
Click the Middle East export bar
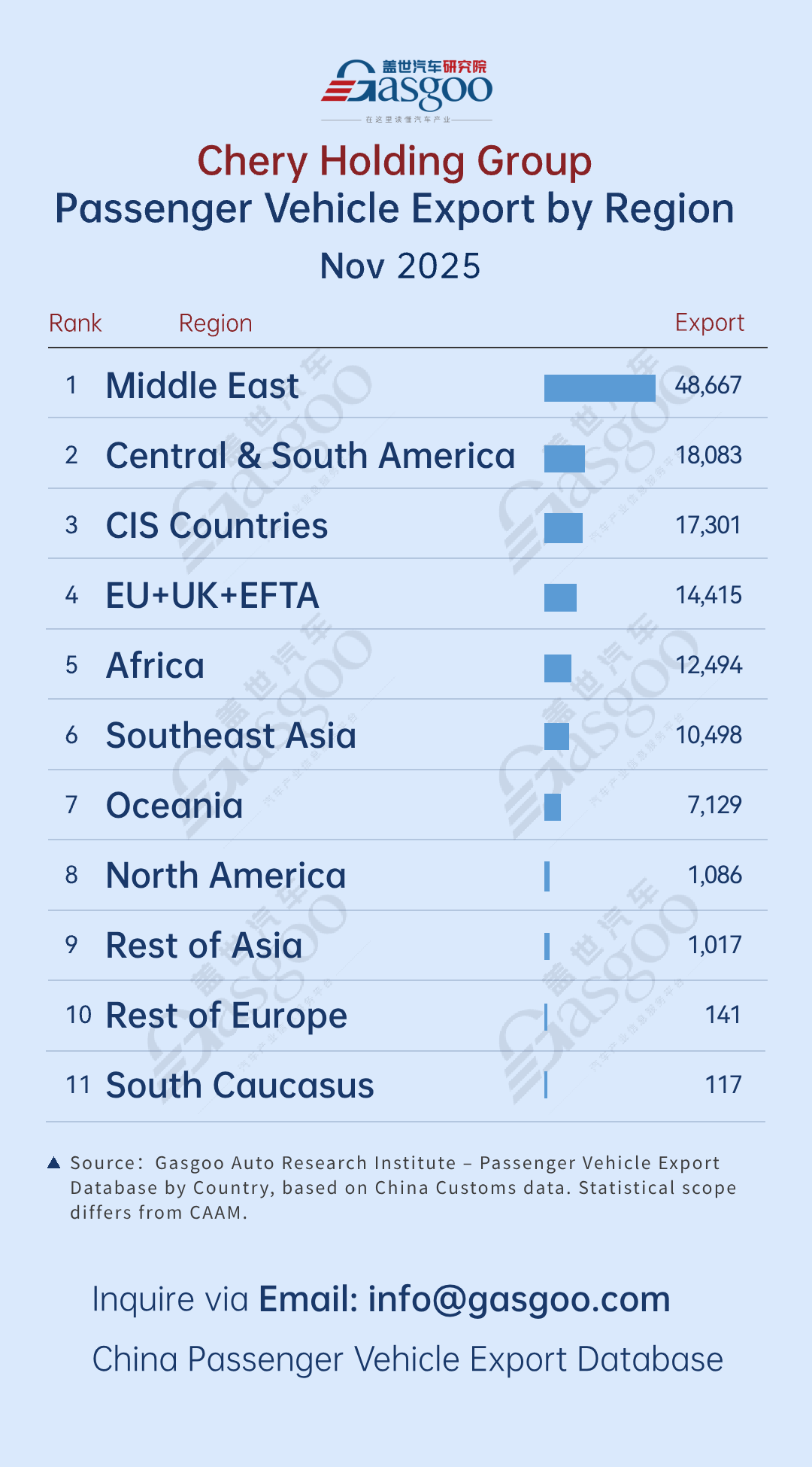(599, 388)
